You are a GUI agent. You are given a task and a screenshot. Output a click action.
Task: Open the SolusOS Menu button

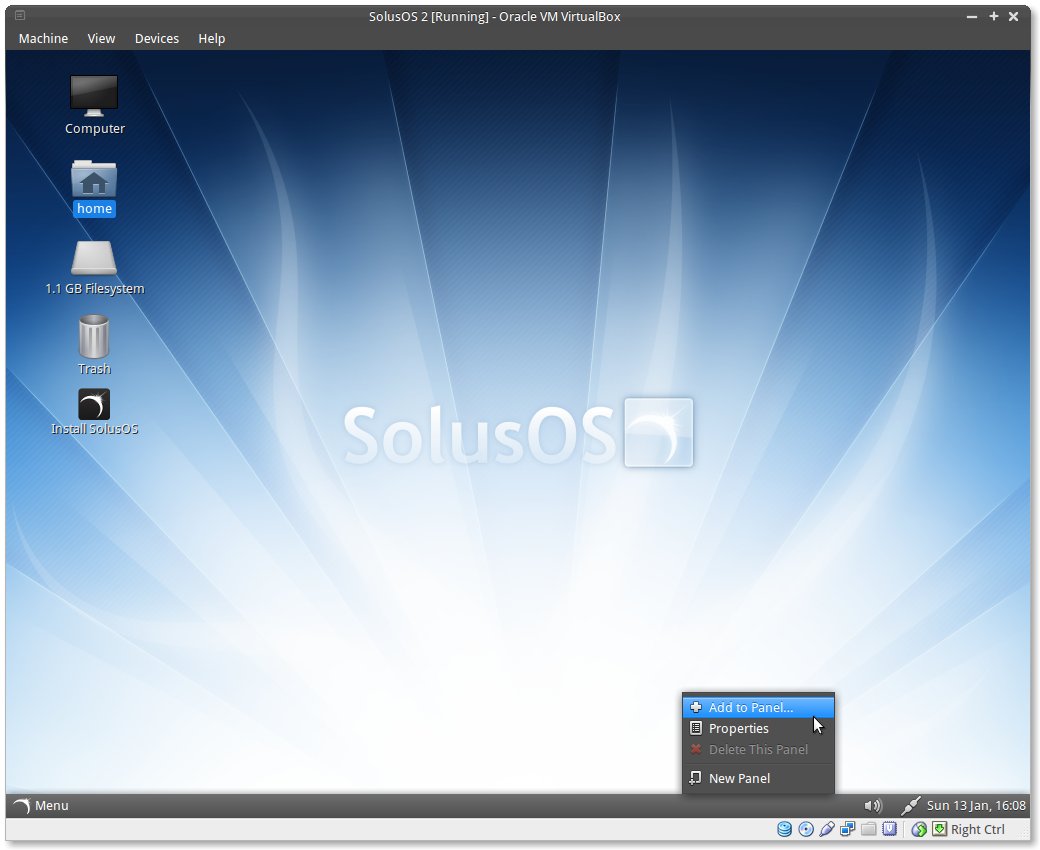point(41,806)
